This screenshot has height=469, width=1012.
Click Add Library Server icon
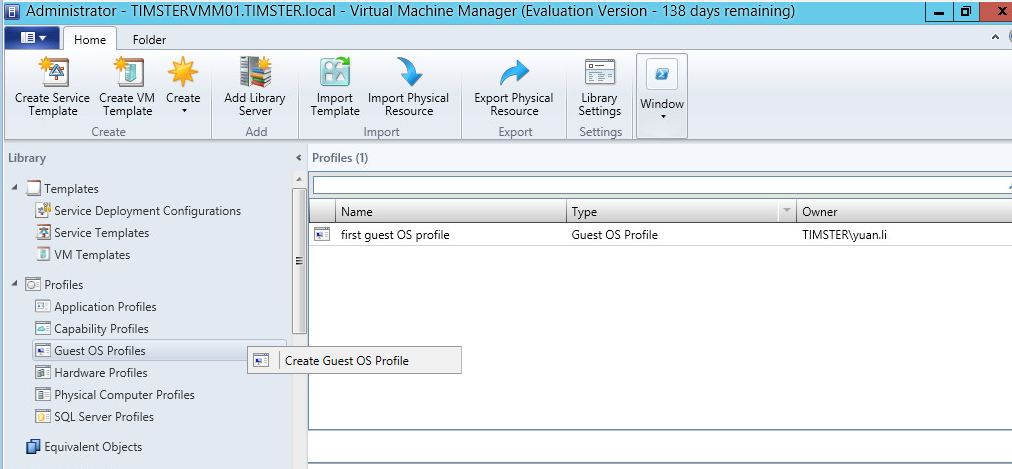coord(255,72)
